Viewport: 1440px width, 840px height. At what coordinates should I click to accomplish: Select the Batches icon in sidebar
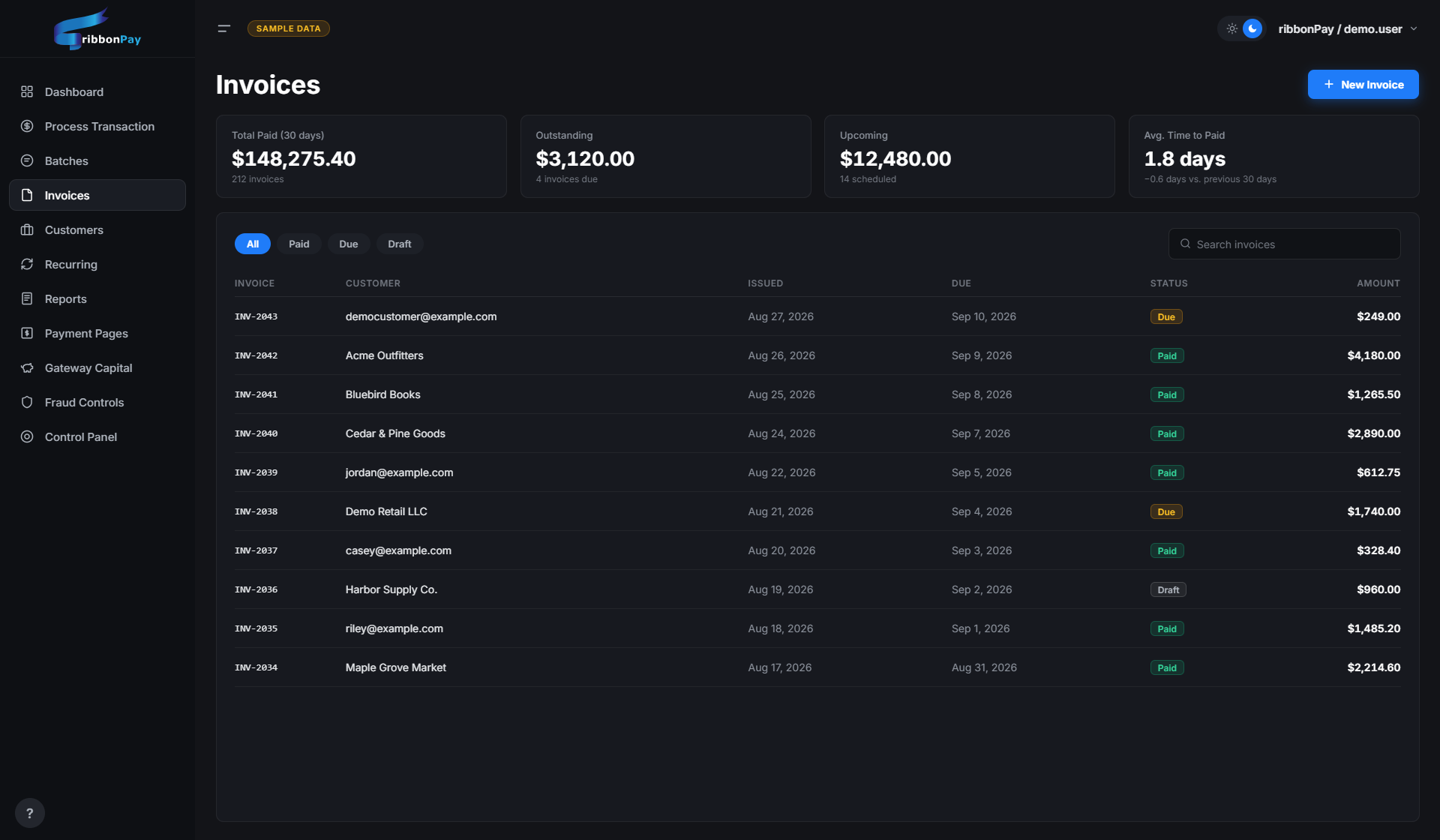pyautogui.click(x=27, y=160)
